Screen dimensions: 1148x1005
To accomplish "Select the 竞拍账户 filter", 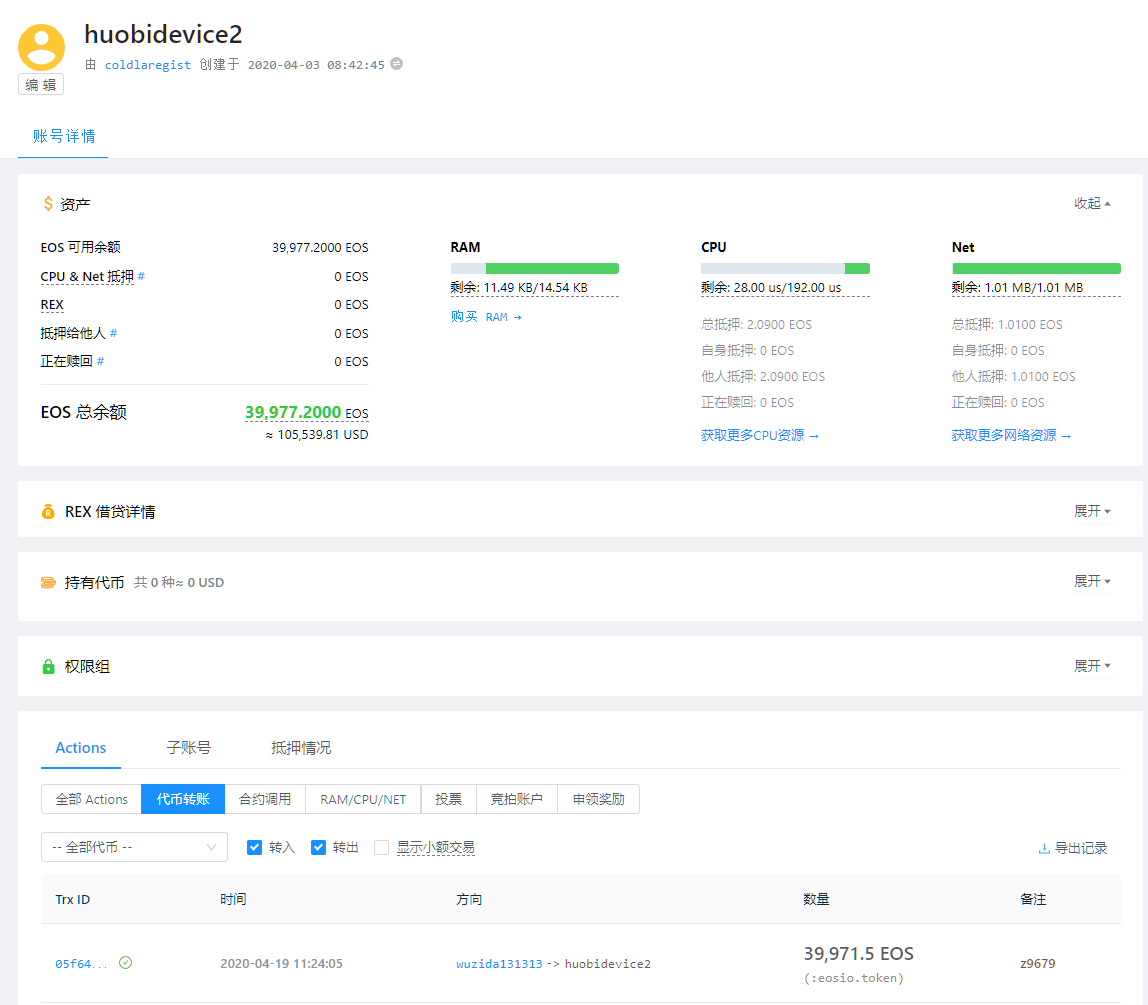I will pos(517,799).
